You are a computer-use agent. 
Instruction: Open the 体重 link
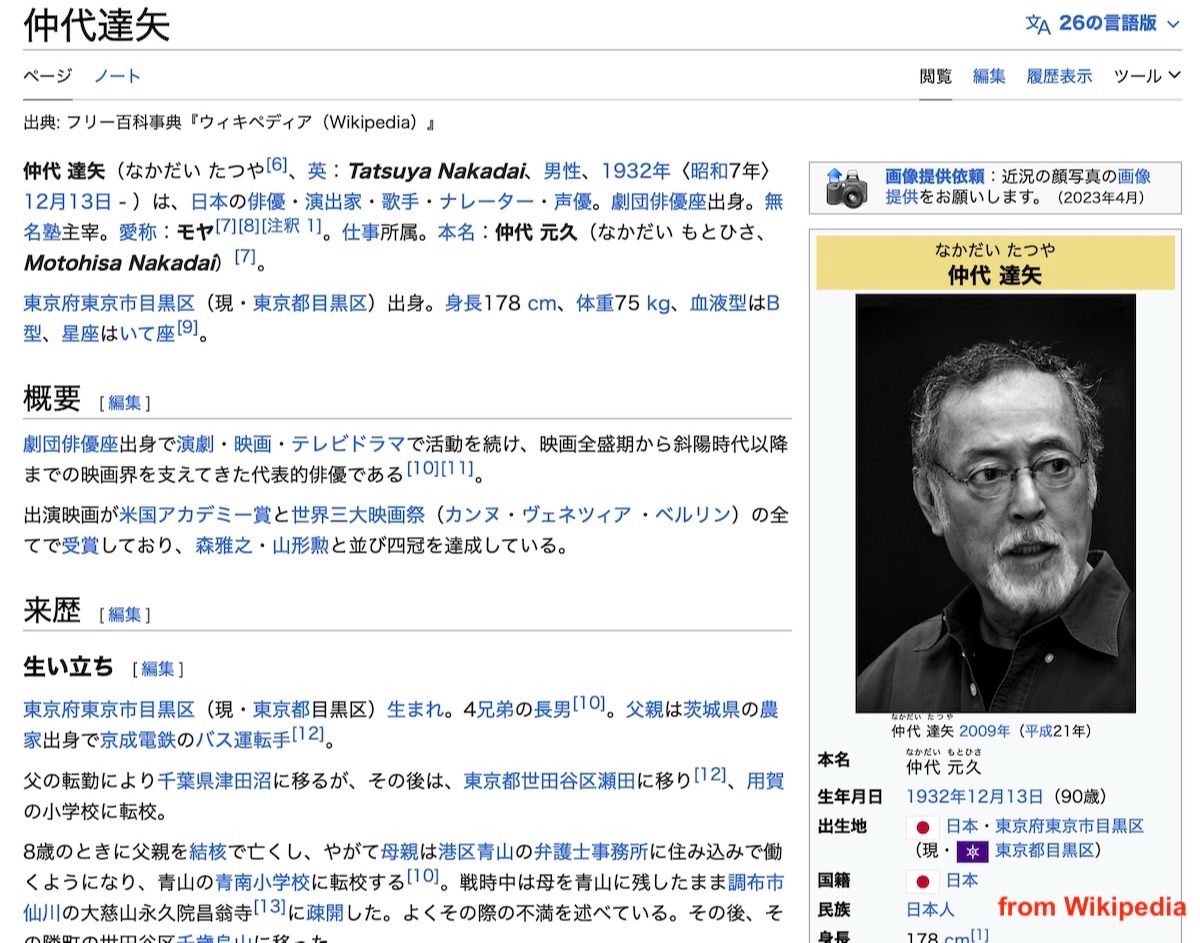point(595,303)
